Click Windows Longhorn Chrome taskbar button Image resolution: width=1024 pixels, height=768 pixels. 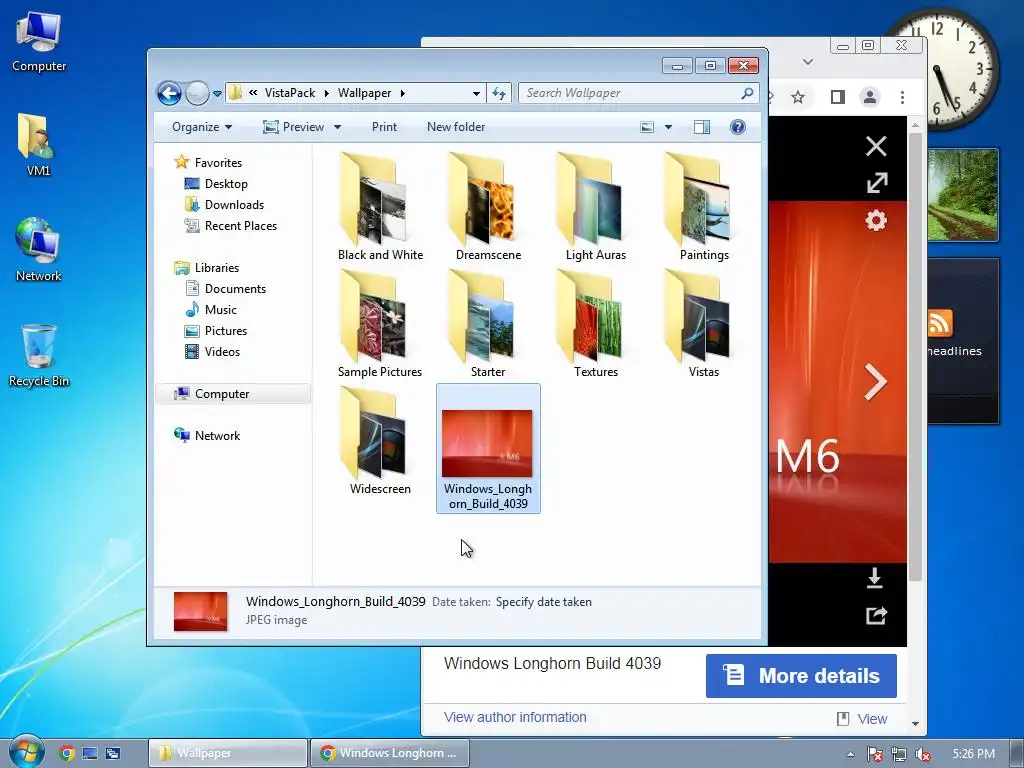[x=389, y=753]
